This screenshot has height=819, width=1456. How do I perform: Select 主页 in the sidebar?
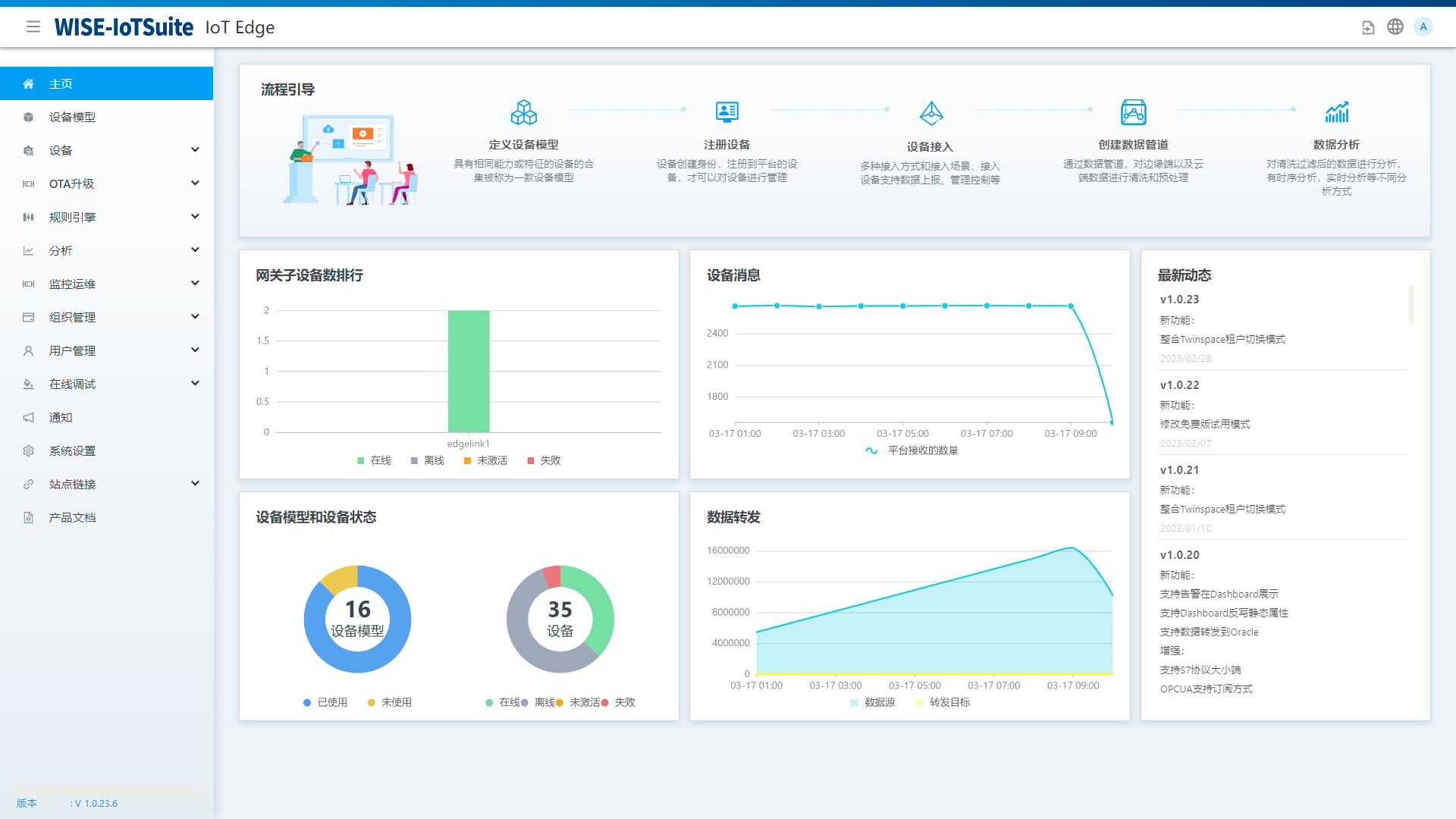click(106, 83)
